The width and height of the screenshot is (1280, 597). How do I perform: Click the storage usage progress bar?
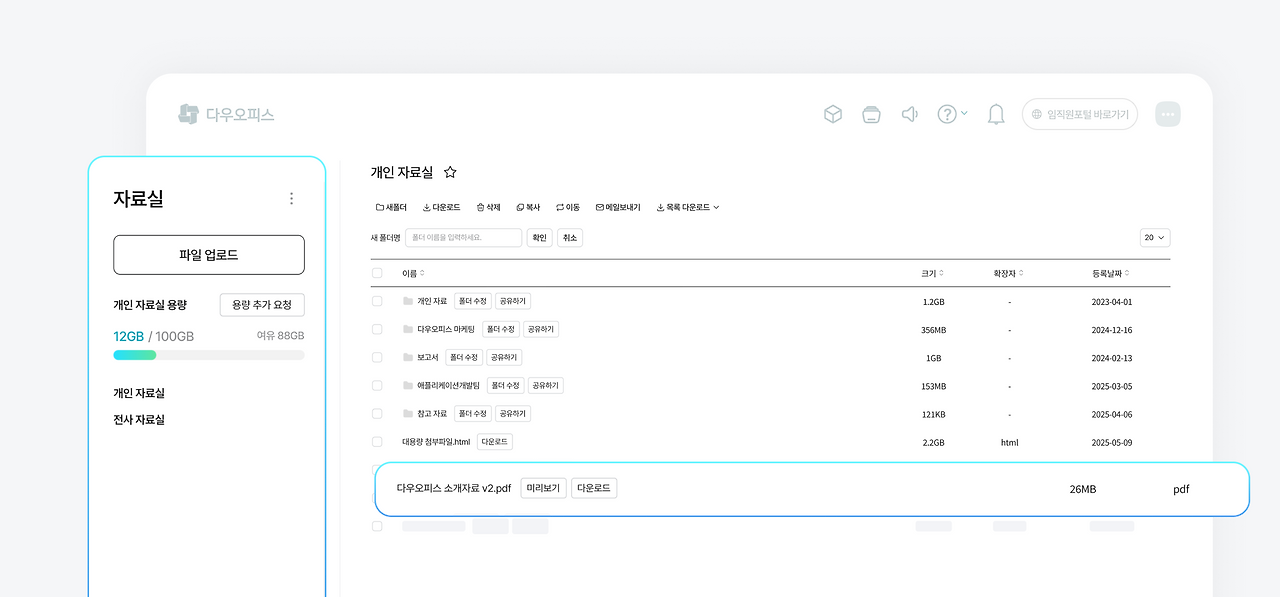209,355
